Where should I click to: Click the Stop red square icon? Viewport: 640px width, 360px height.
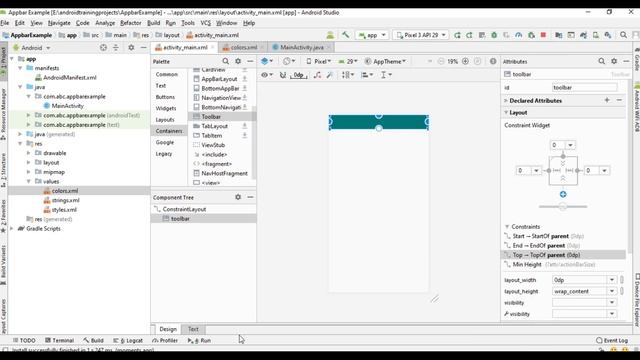click(543, 35)
